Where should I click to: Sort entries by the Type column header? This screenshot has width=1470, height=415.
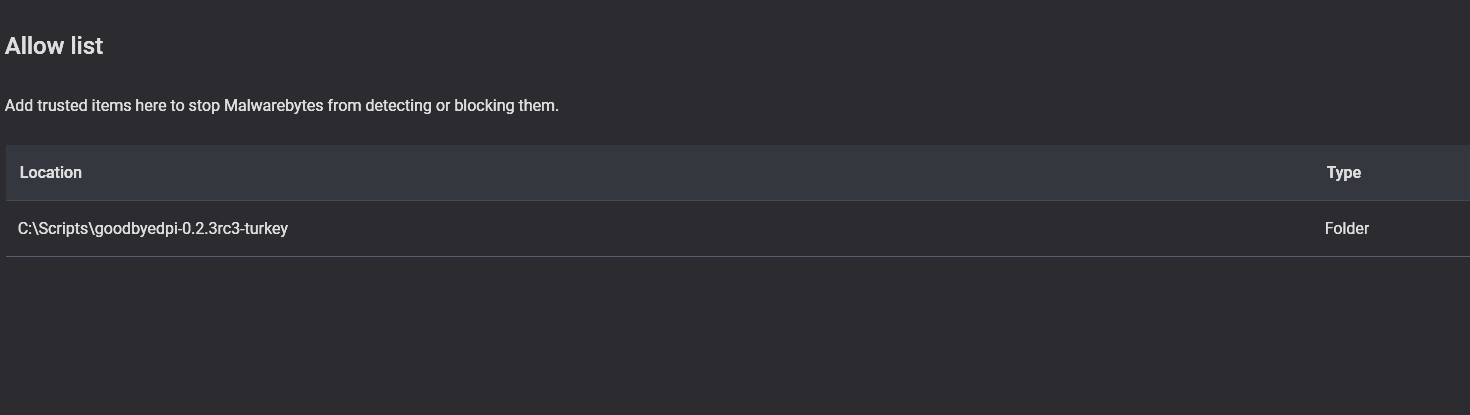coord(1343,172)
